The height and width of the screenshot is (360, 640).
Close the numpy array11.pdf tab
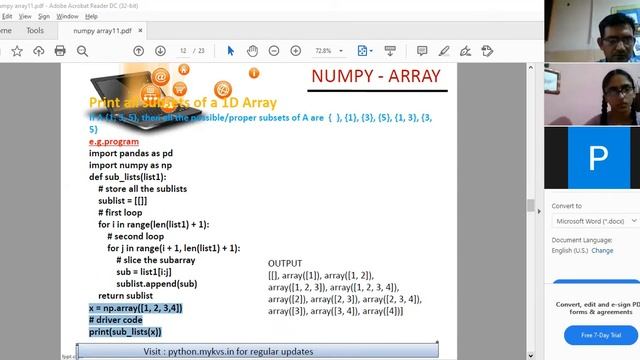140,31
